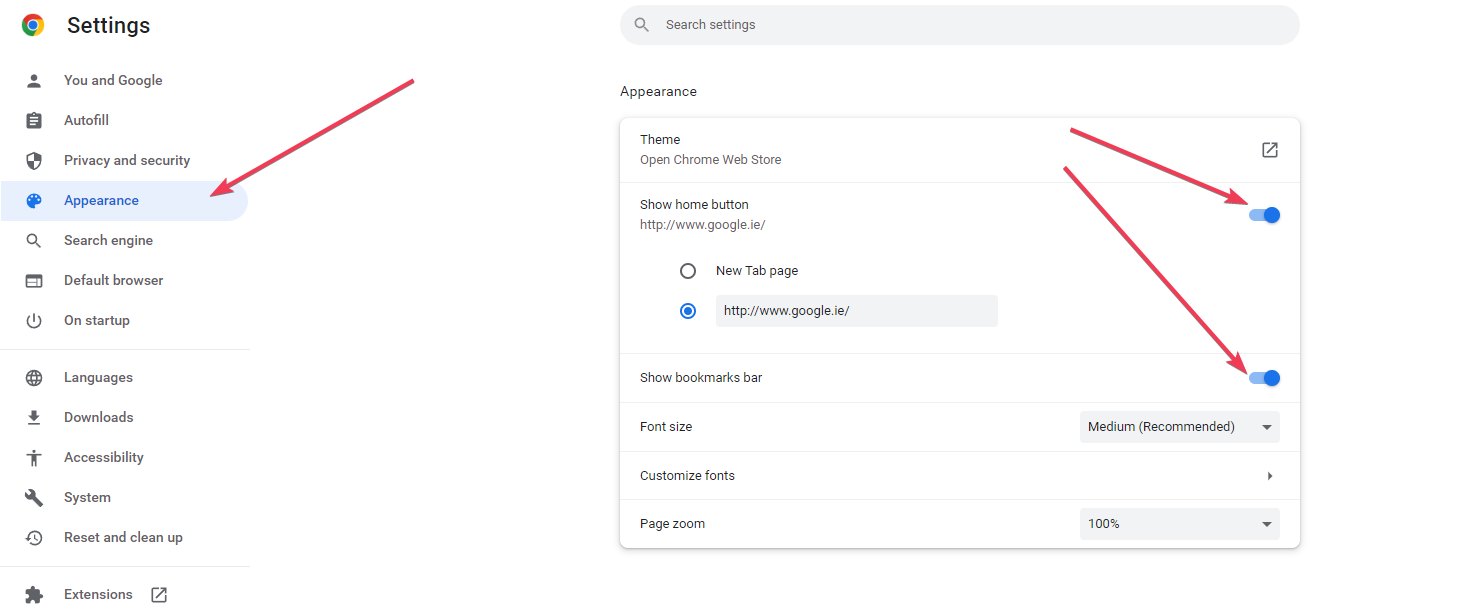Select the New Tab page radio button
The width and height of the screenshot is (1483, 604).
[688, 271]
